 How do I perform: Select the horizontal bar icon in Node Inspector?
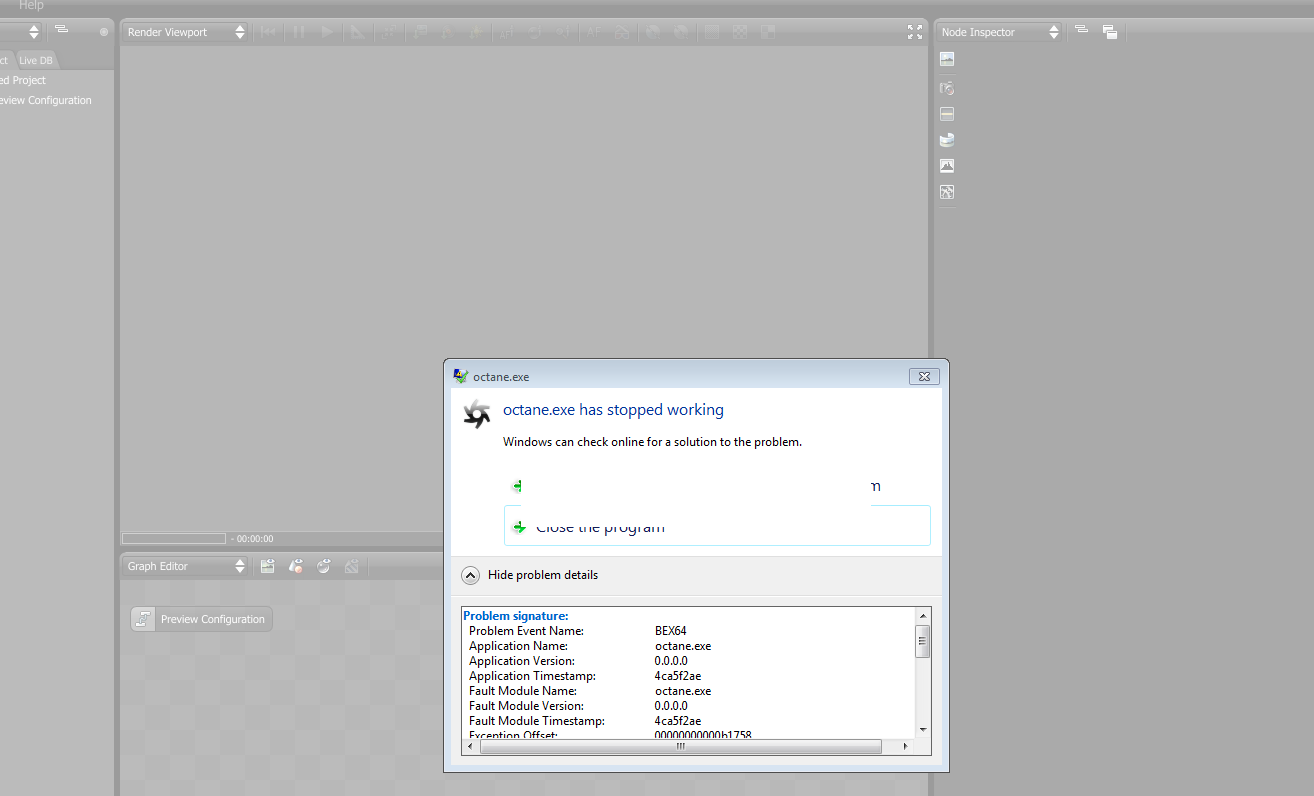point(947,114)
